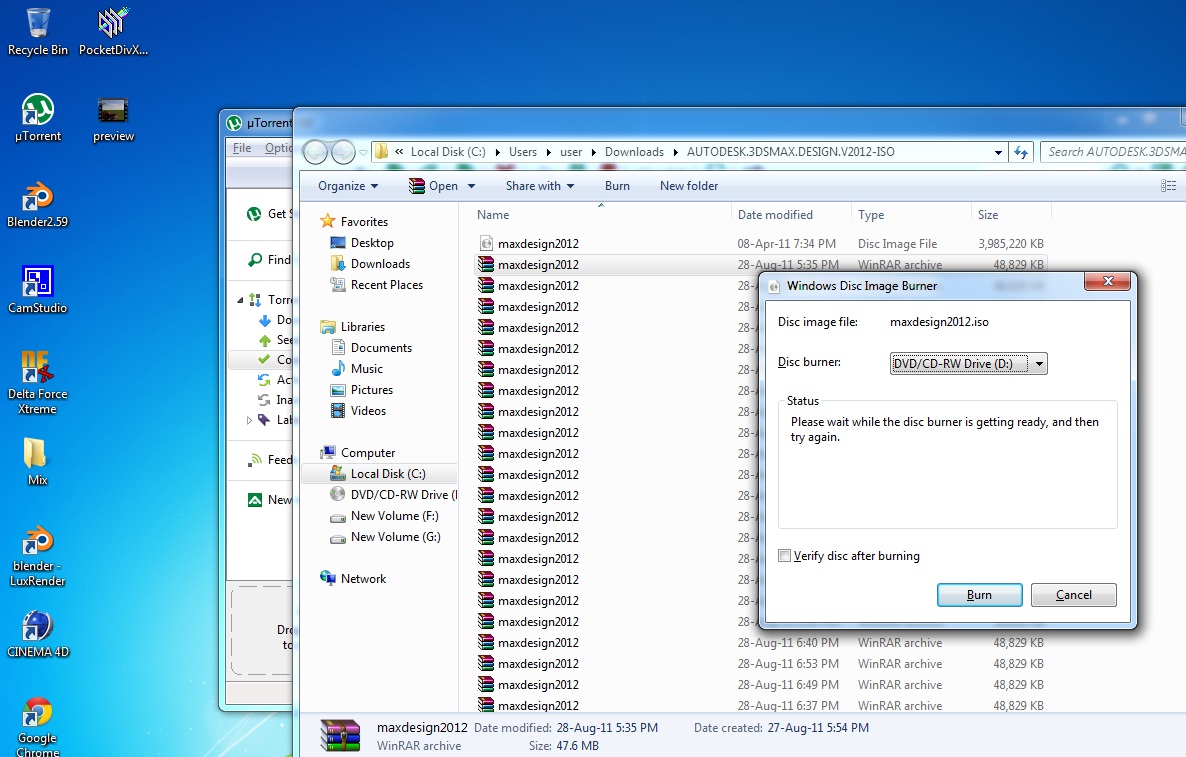
Task: Open the Organize dropdown menu
Action: click(348, 186)
